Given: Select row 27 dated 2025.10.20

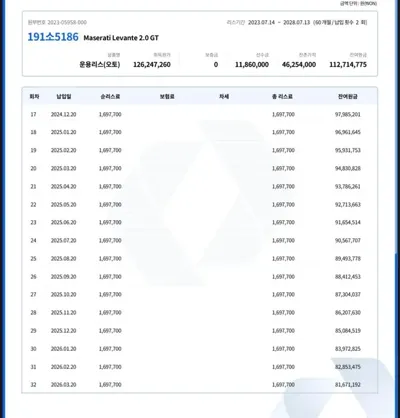Looking at the screenshot, I should 200,294.
